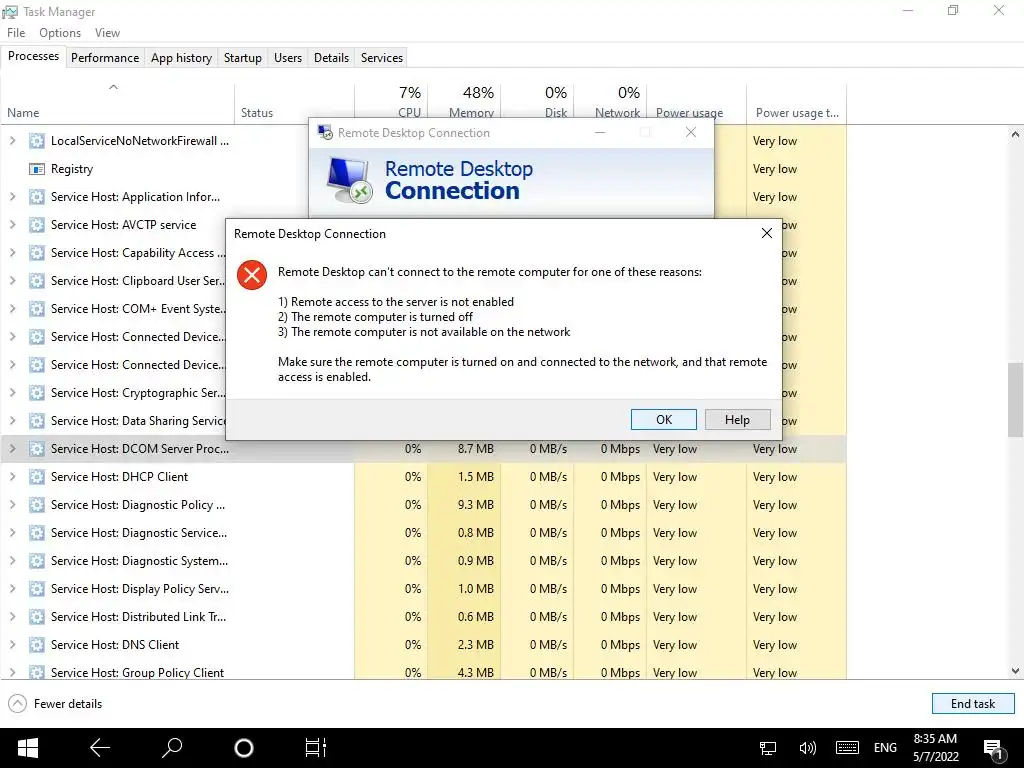Expand Service Host: Diagnostic System row
Screen dimensions: 1024x768
click(12, 560)
